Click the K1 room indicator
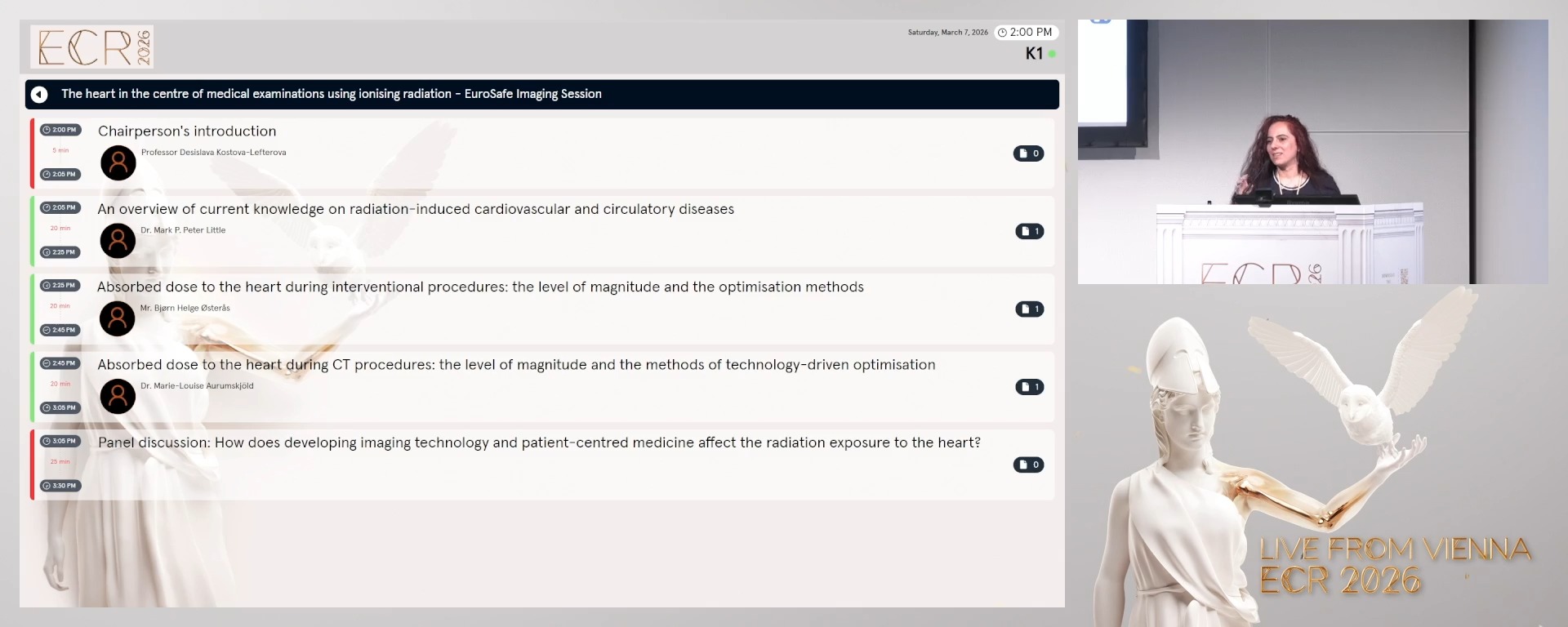This screenshot has height=627, width=1568. pos(1035,54)
